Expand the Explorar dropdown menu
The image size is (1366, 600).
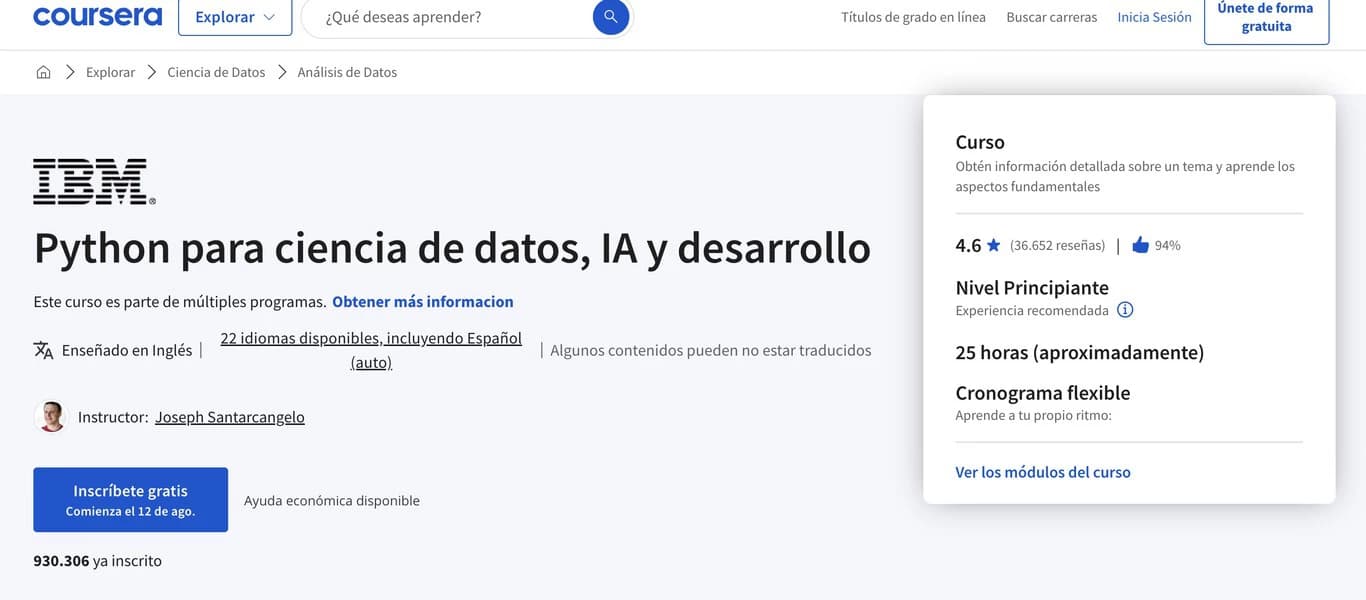[235, 17]
